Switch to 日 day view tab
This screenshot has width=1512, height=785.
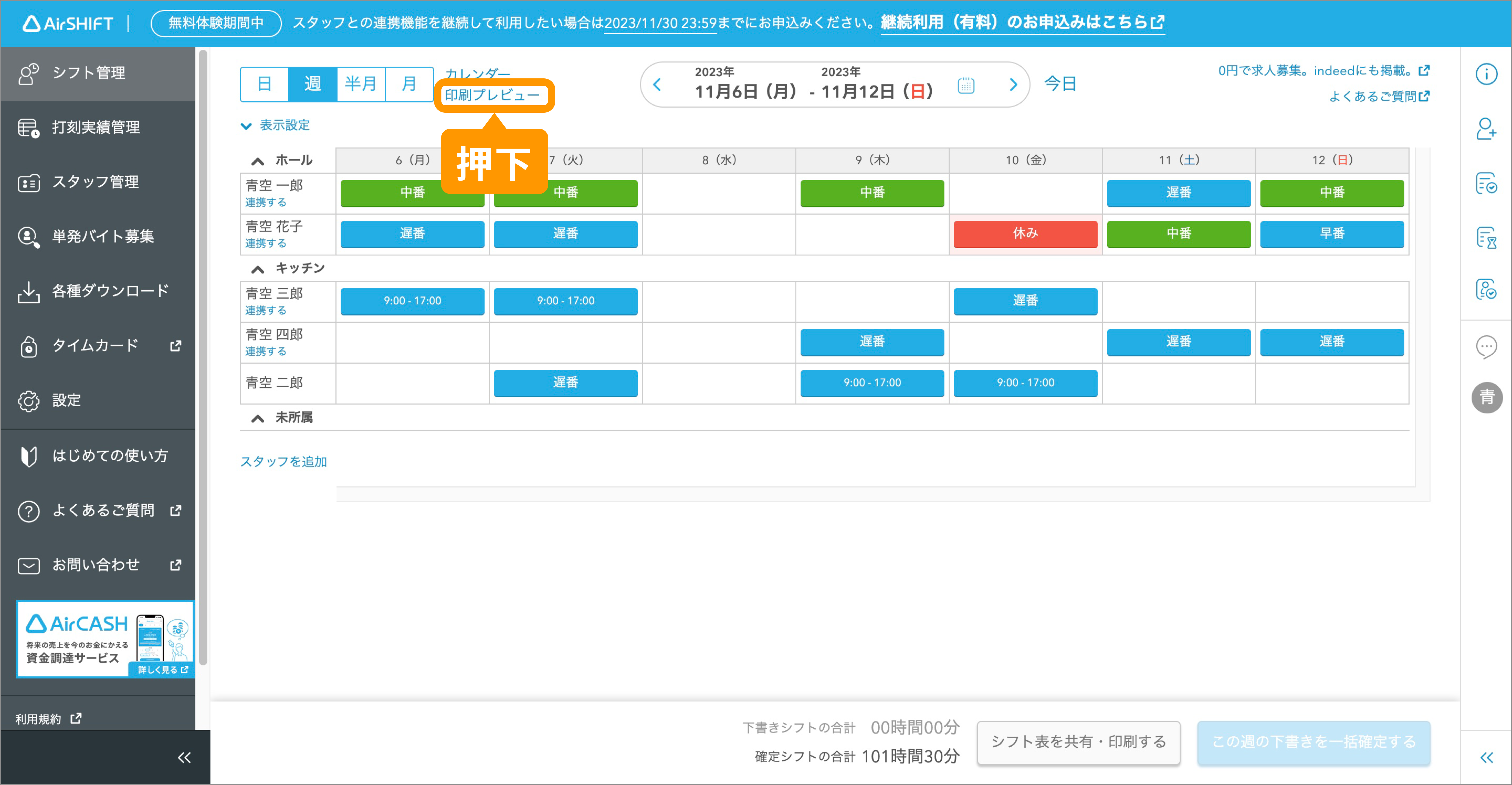tap(265, 84)
